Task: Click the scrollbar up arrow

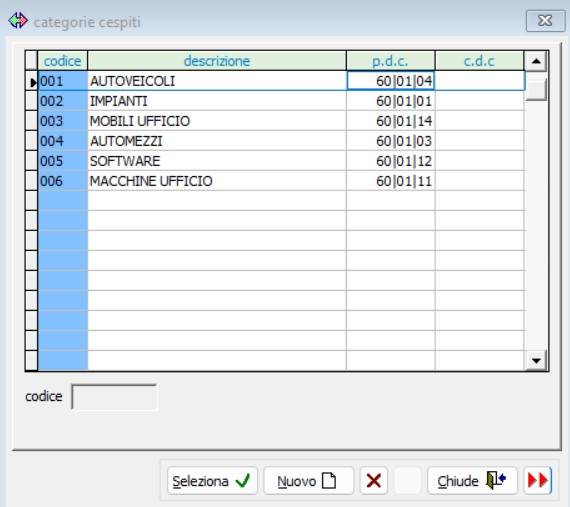Action: point(536,61)
